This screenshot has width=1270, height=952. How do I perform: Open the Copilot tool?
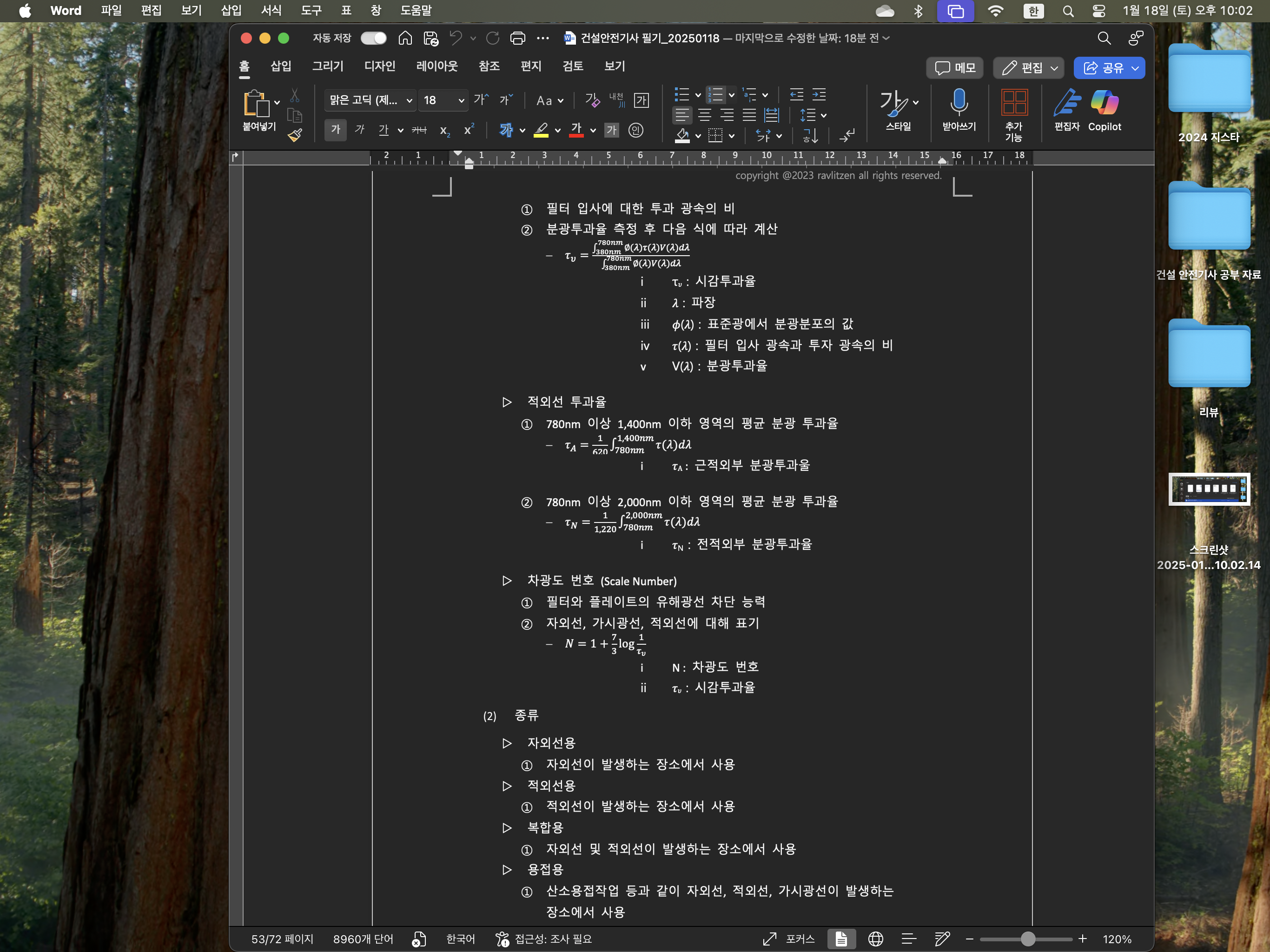(1104, 104)
